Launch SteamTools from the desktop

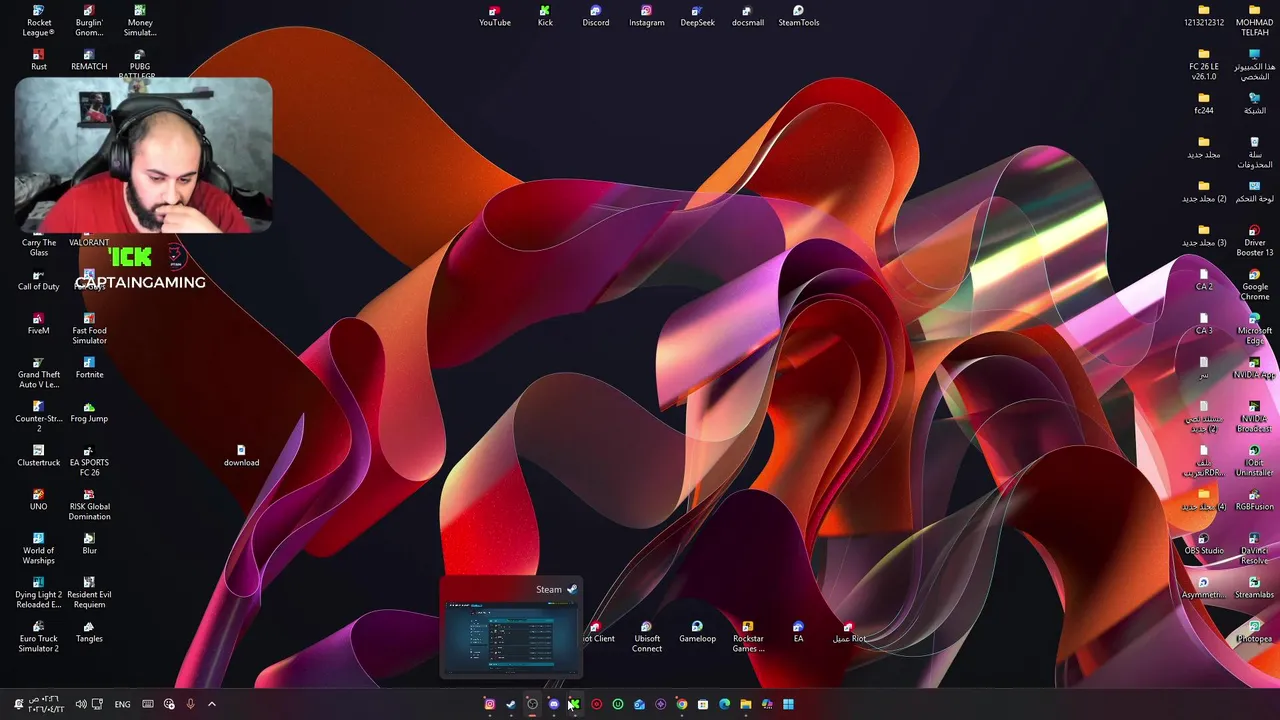pos(799,15)
